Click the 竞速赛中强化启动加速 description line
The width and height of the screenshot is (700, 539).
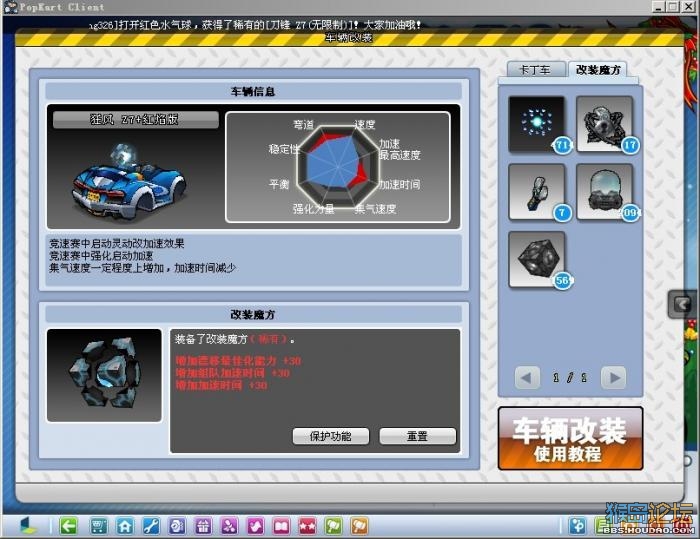(101, 256)
